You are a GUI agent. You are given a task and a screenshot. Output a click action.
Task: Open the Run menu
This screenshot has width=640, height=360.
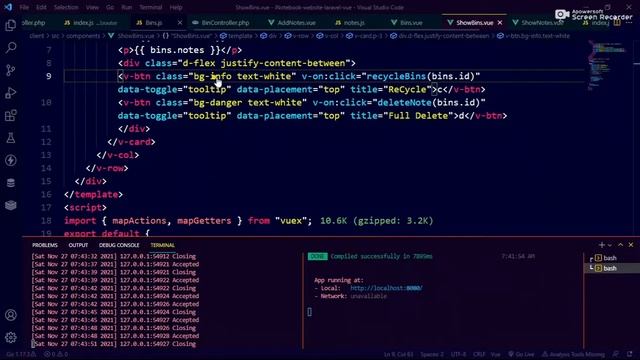click(127, 7)
